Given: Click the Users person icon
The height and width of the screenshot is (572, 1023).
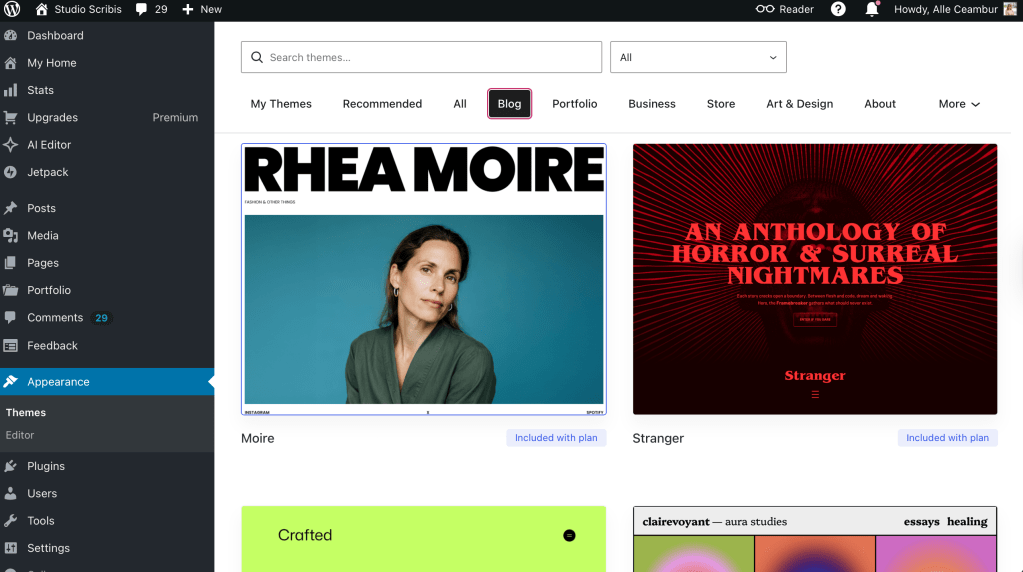Looking at the screenshot, I should coord(10,493).
